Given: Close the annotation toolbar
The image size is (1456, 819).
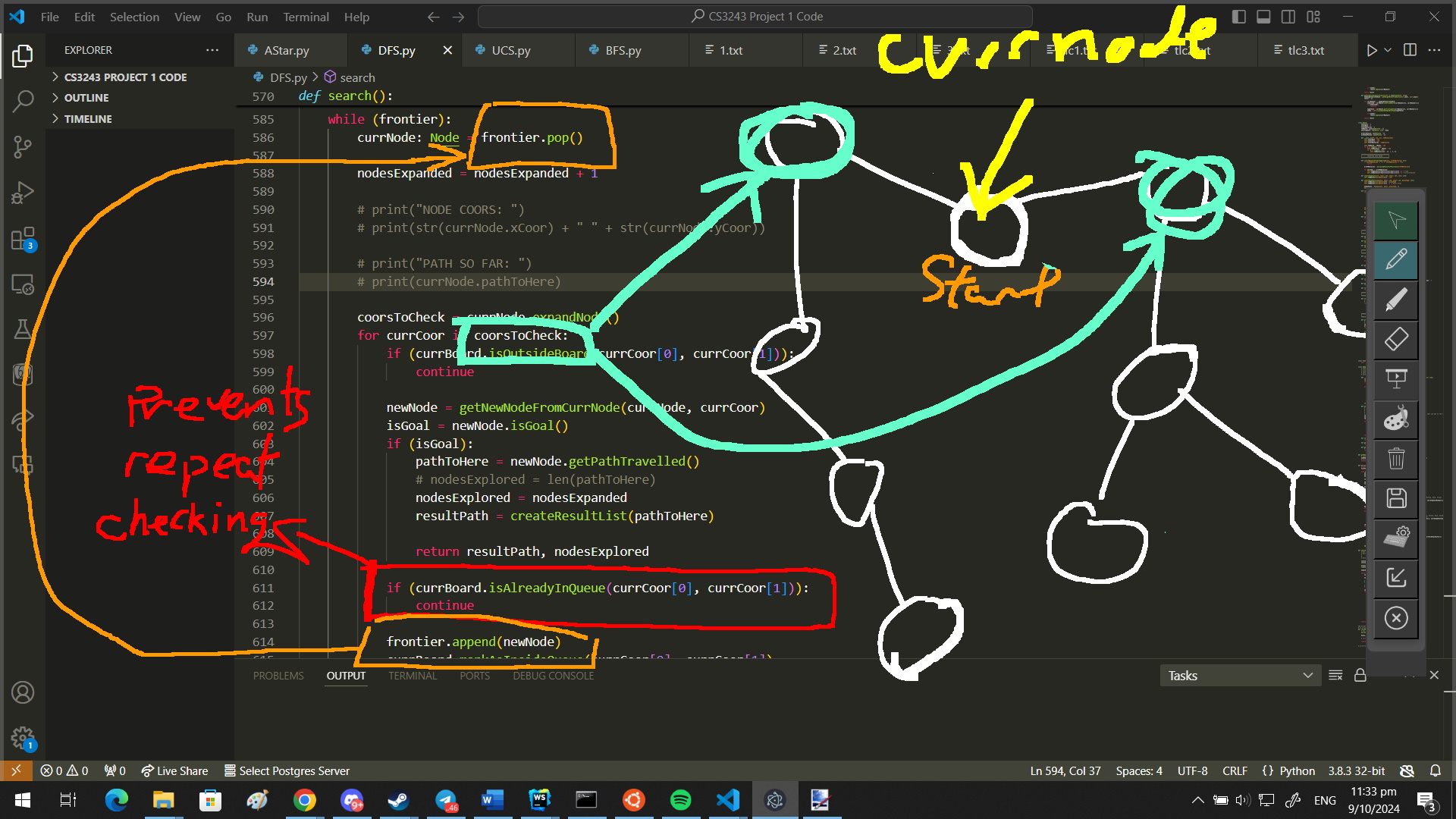Looking at the screenshot, I should click(1396, 618).
